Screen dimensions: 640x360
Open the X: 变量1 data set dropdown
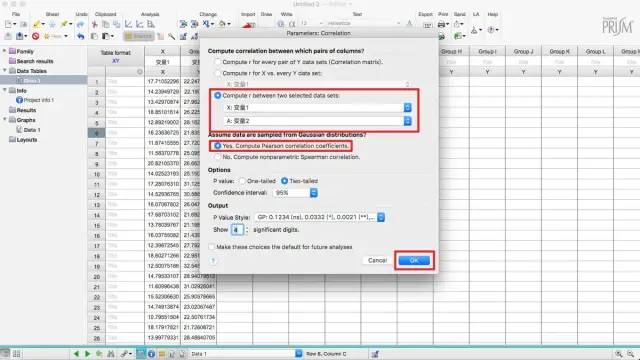pyautogui.click(x=318, y=108)
